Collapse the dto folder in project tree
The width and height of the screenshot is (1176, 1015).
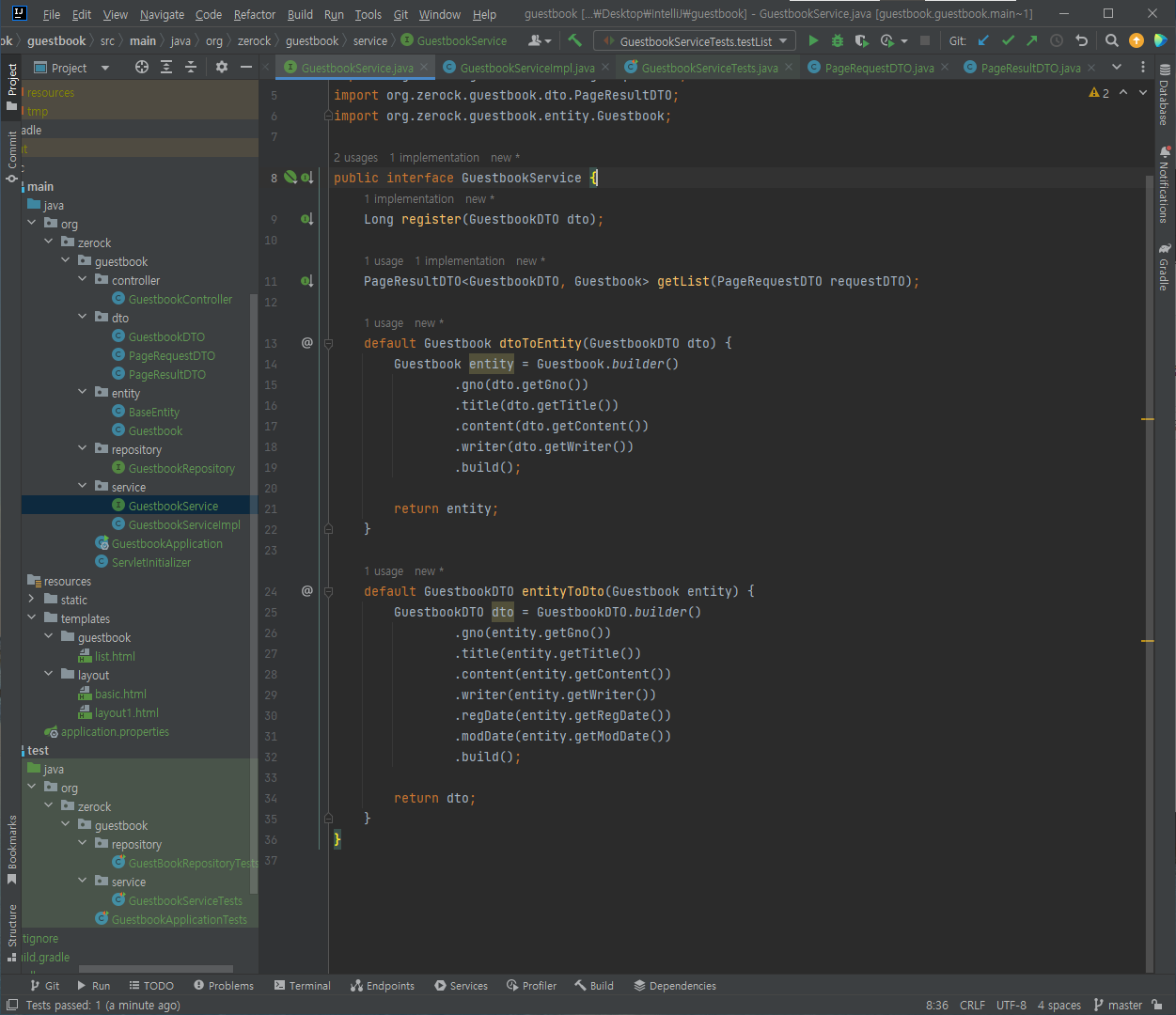point(83,317)
